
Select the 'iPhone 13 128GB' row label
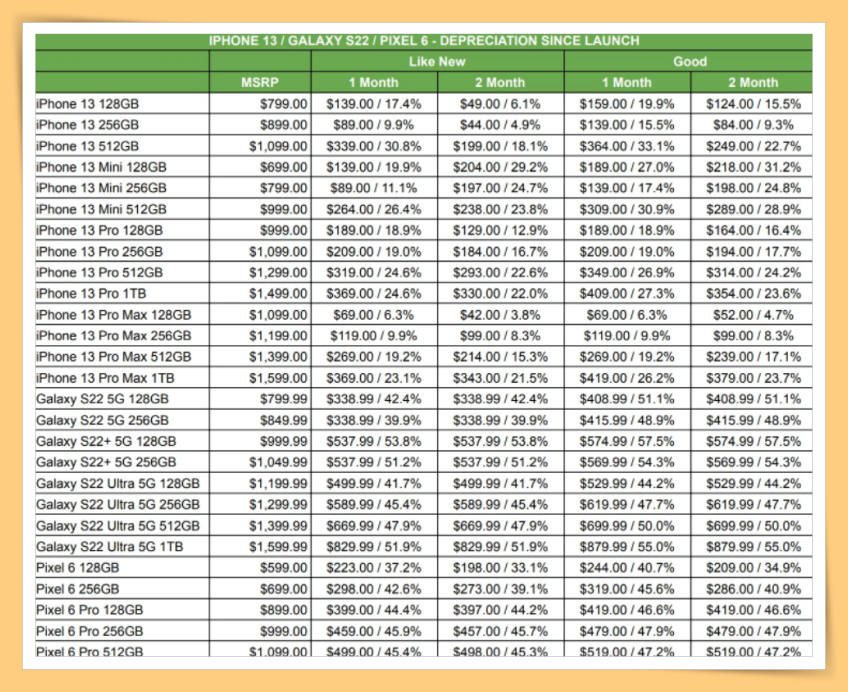(x=88, y=104)
